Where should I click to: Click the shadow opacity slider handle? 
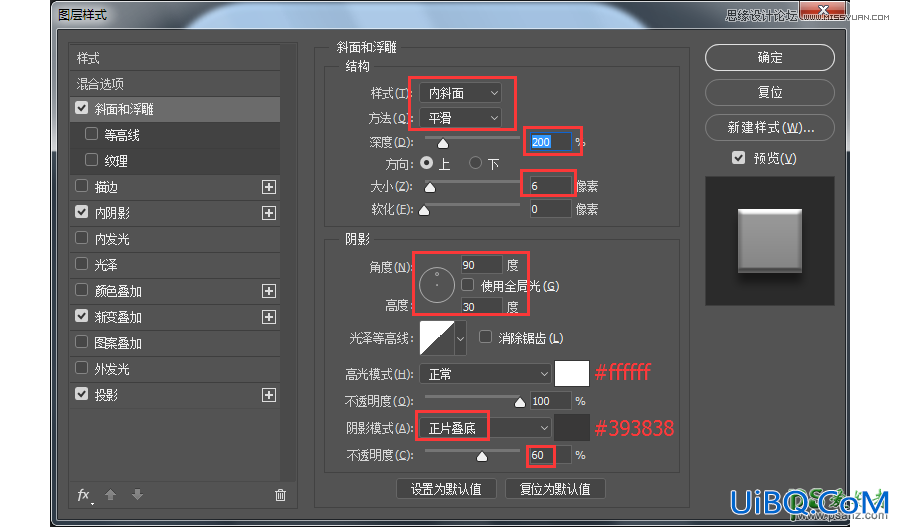[482, 456]
